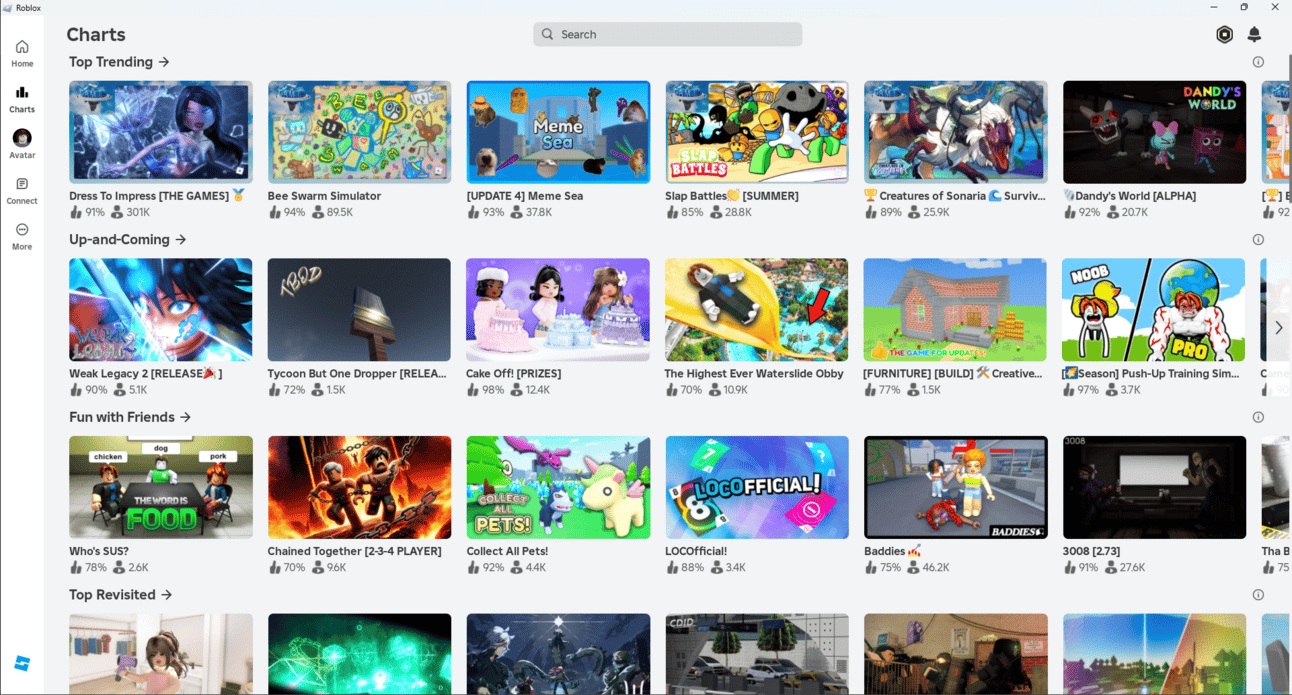
Task: Click the Charts page heading
Action: [x=96, y=34]
